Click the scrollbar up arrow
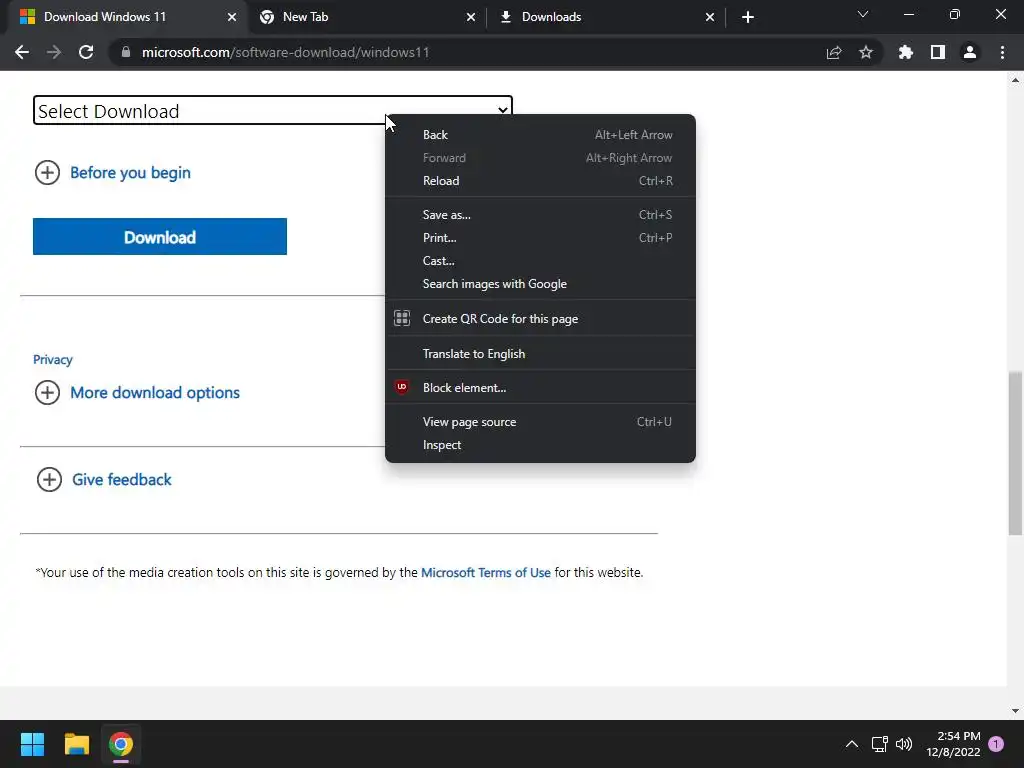This screenshot has height=768, width=1024. coord(1015,80)
